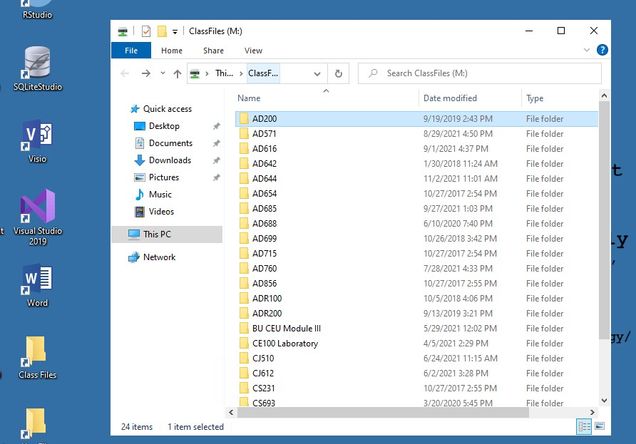
Task: Open the recent locations dropdown arrow
Action: click(x=161, y=74)
